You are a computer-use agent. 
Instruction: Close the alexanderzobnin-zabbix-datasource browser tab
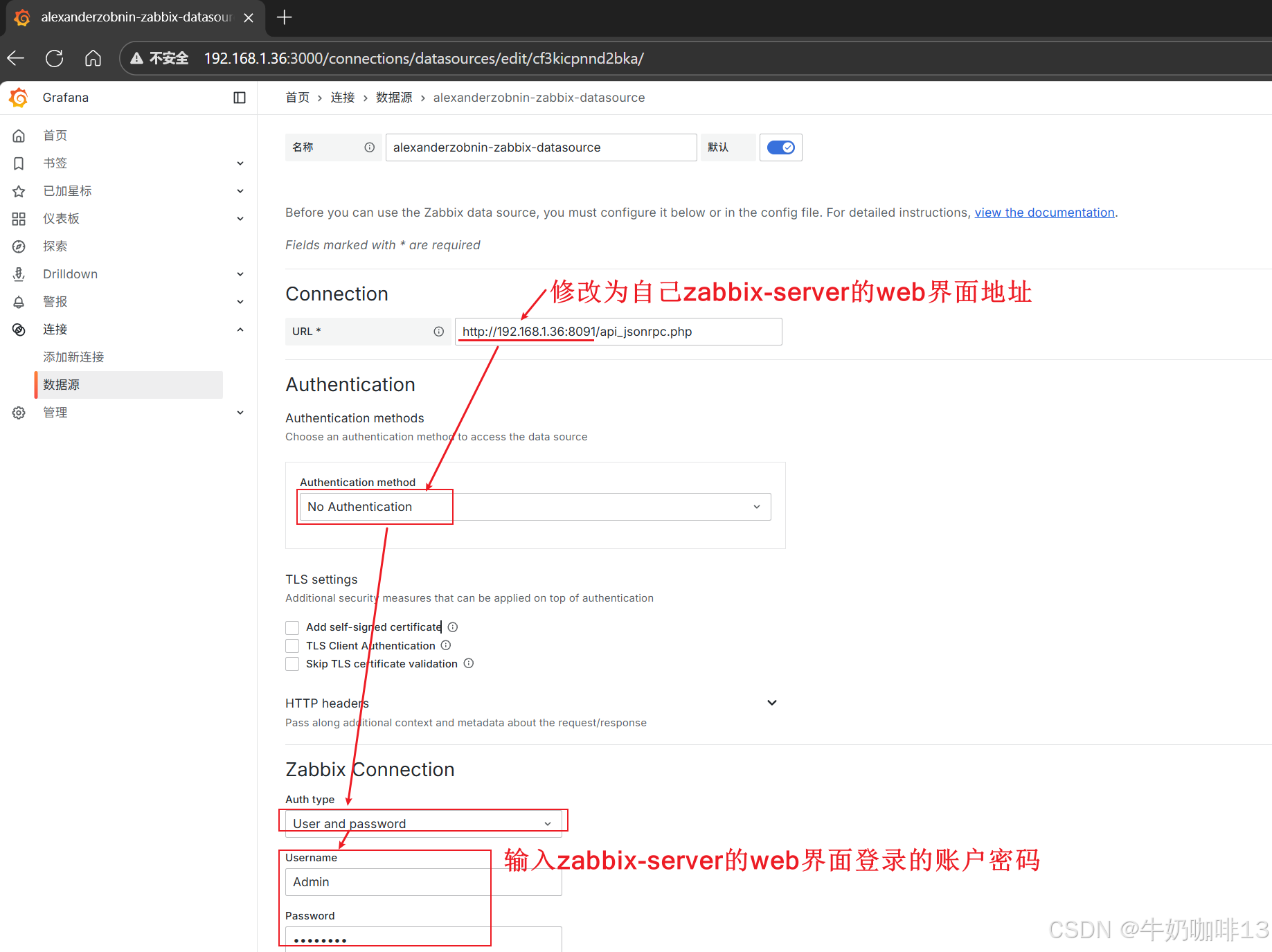point(249,17)
